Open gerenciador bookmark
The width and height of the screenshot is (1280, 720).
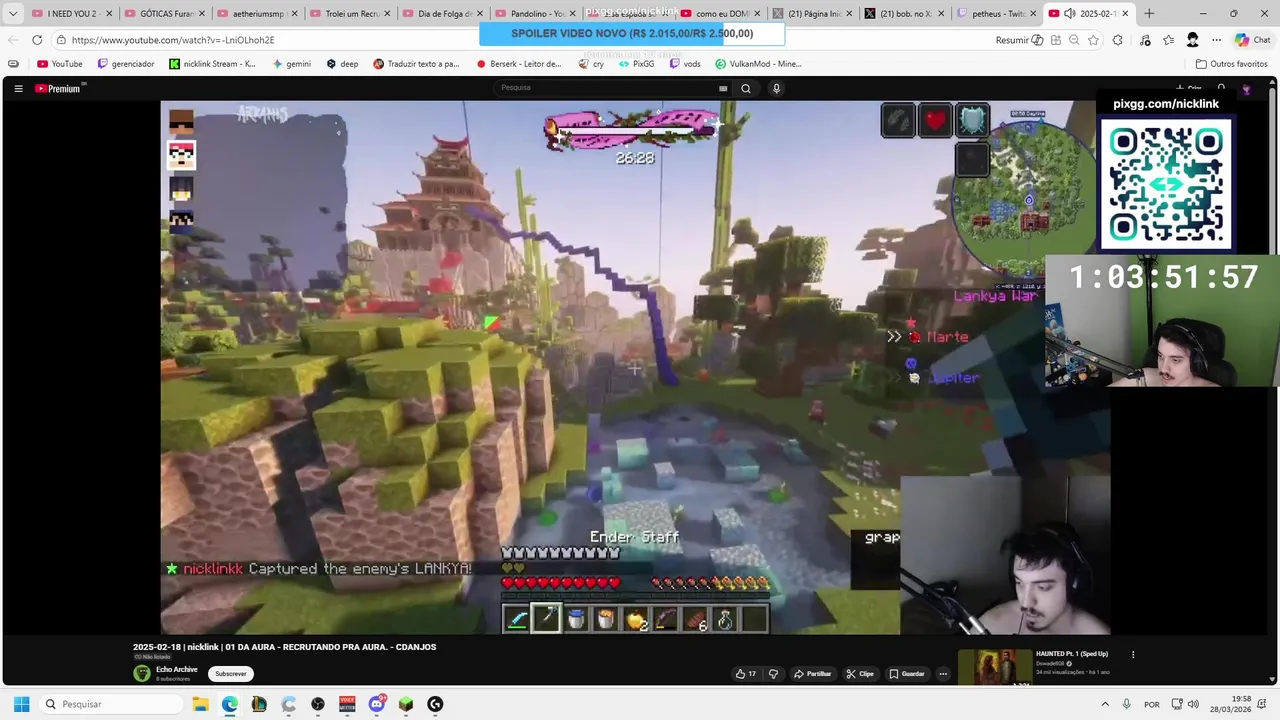(x=126, y=64)
